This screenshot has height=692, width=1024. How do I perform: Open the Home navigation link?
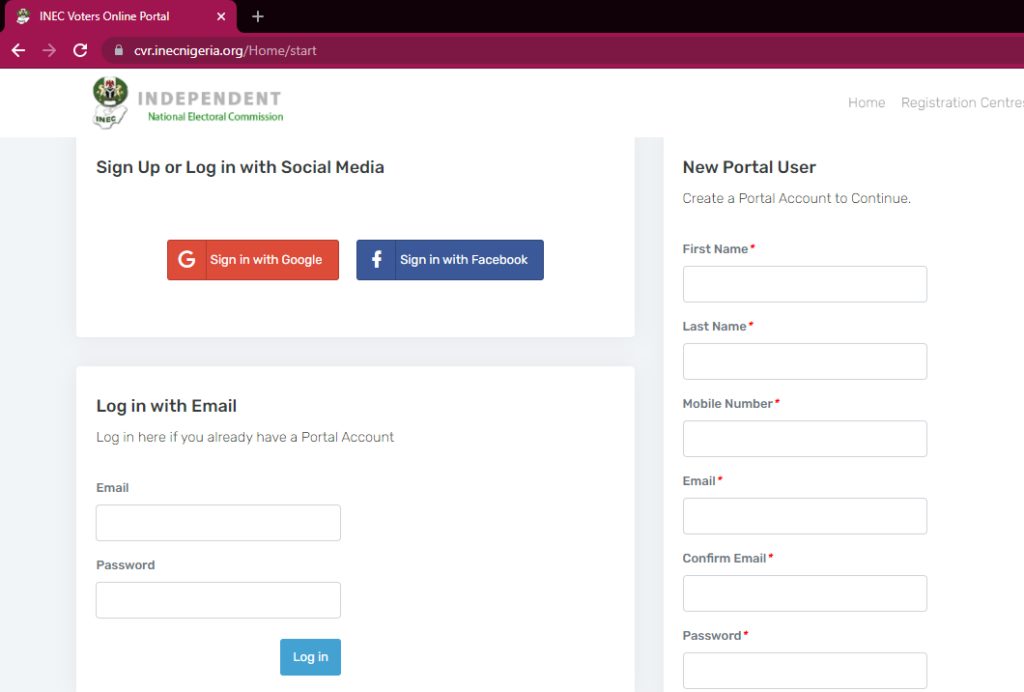(x=866, y=103)
